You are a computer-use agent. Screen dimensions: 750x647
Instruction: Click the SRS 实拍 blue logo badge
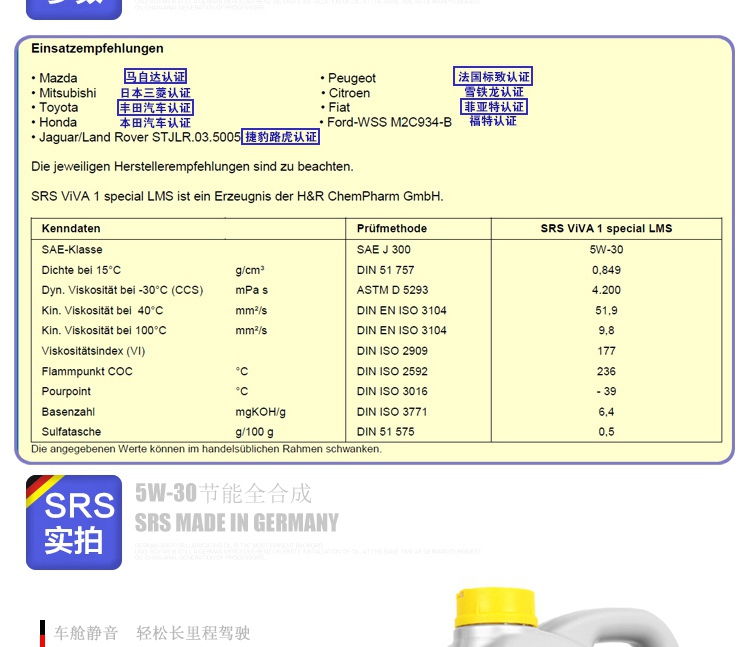pos(74,522)
